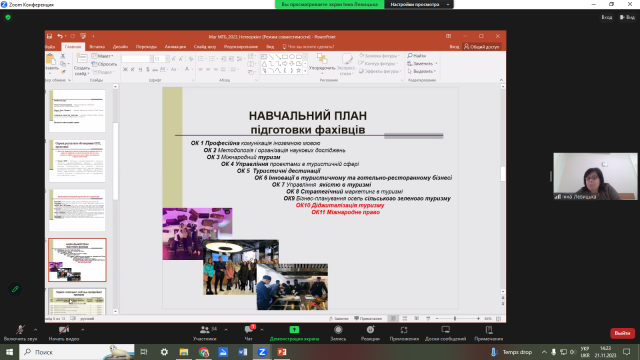The image size is (640, 360).
Task: Open the Участники participants panel
Action: 205,333
